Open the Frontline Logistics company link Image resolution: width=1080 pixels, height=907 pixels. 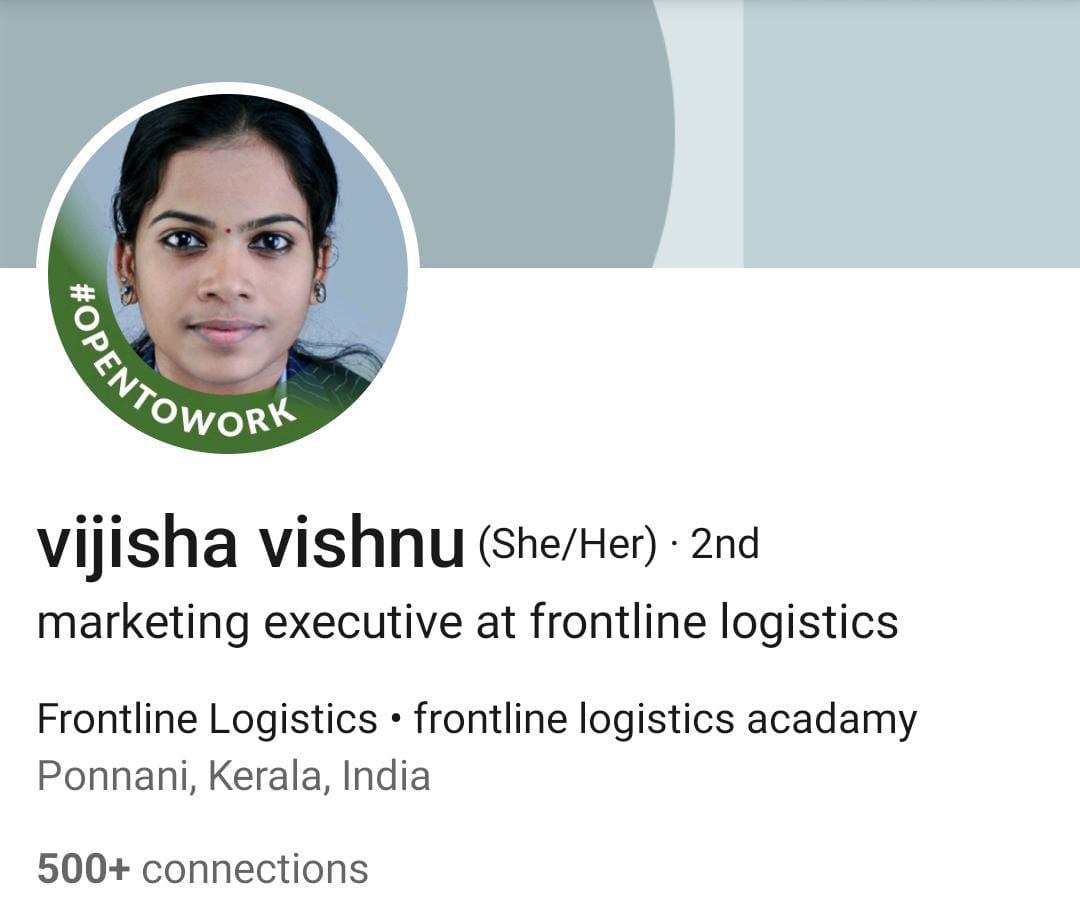pos(207,720)
